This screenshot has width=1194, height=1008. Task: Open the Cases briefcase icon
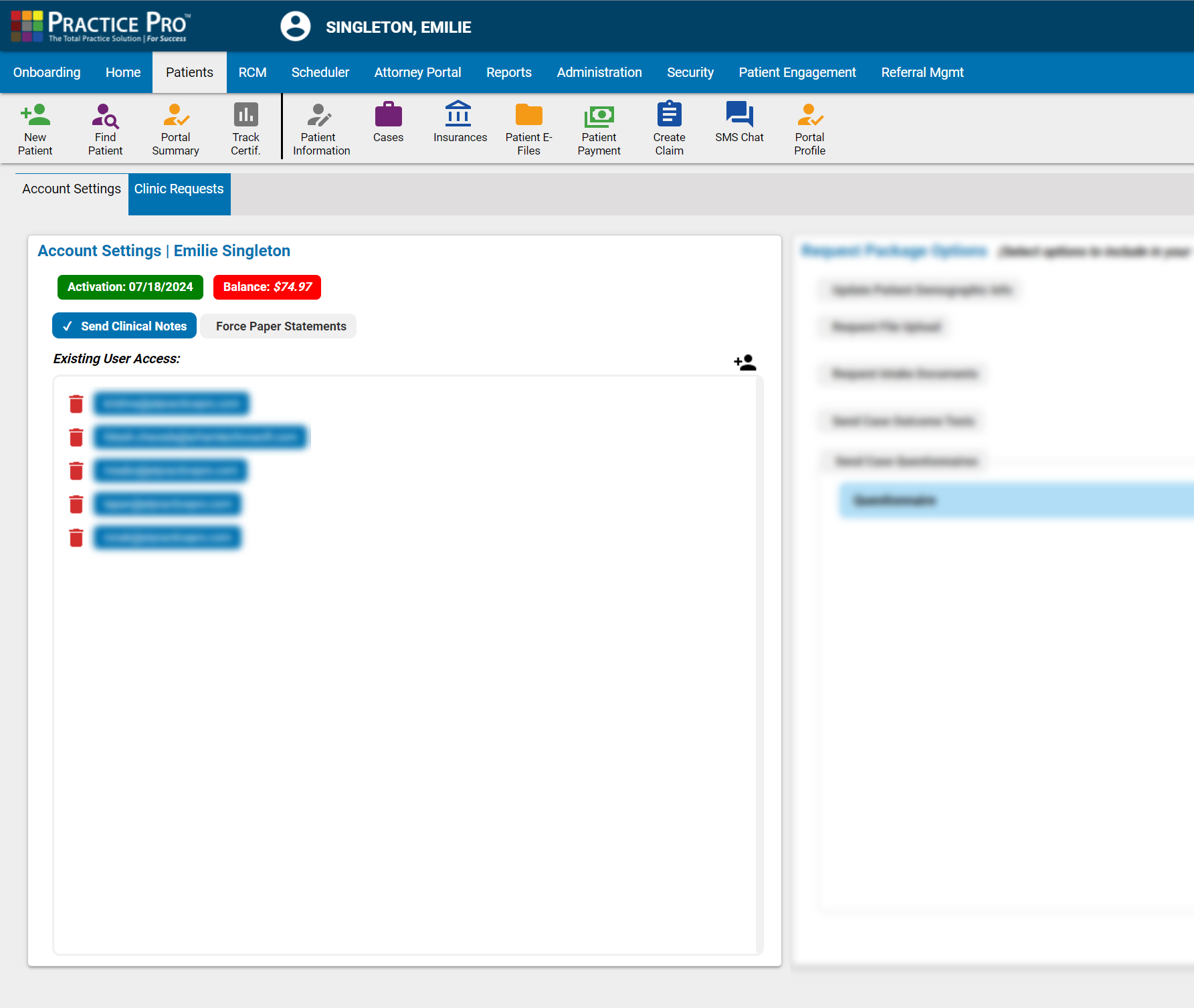[388, 116]
